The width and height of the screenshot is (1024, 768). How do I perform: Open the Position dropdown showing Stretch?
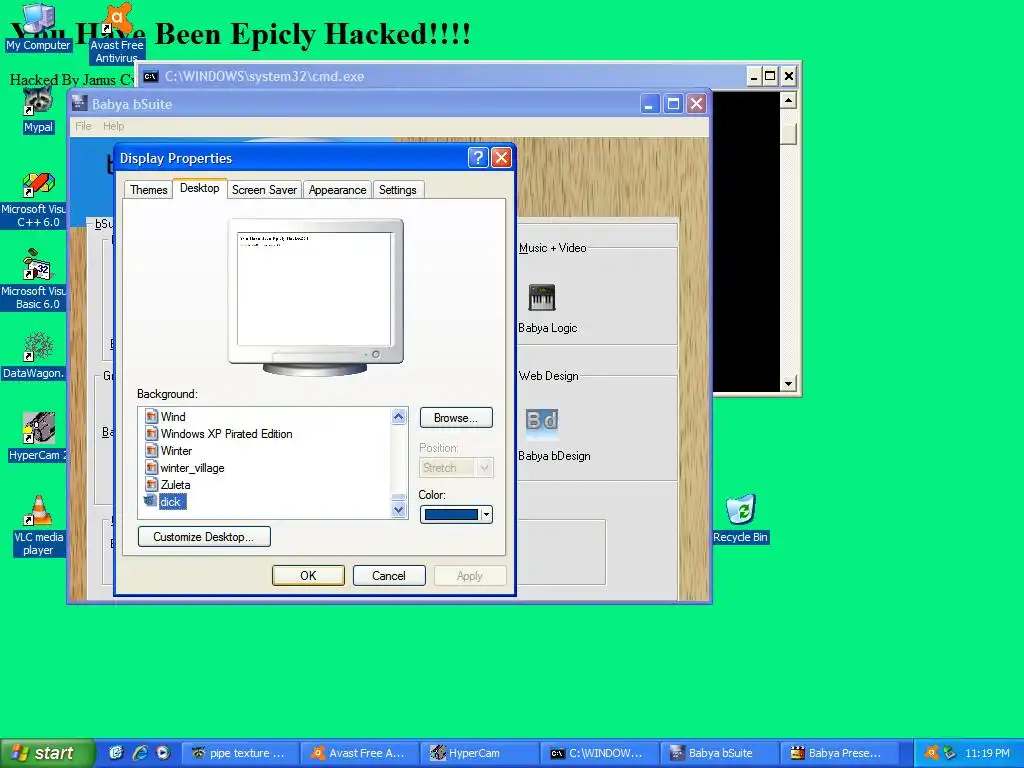456,468
